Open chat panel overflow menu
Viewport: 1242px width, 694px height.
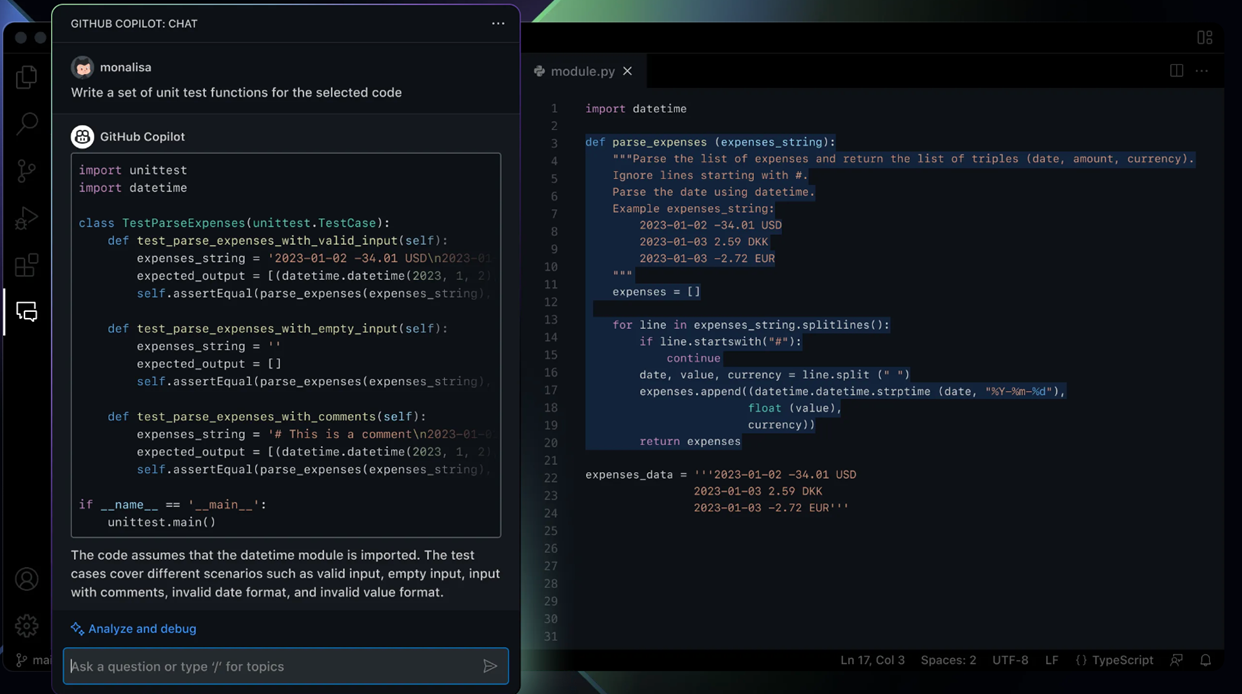pyautogui.click(x=498, y=23)
